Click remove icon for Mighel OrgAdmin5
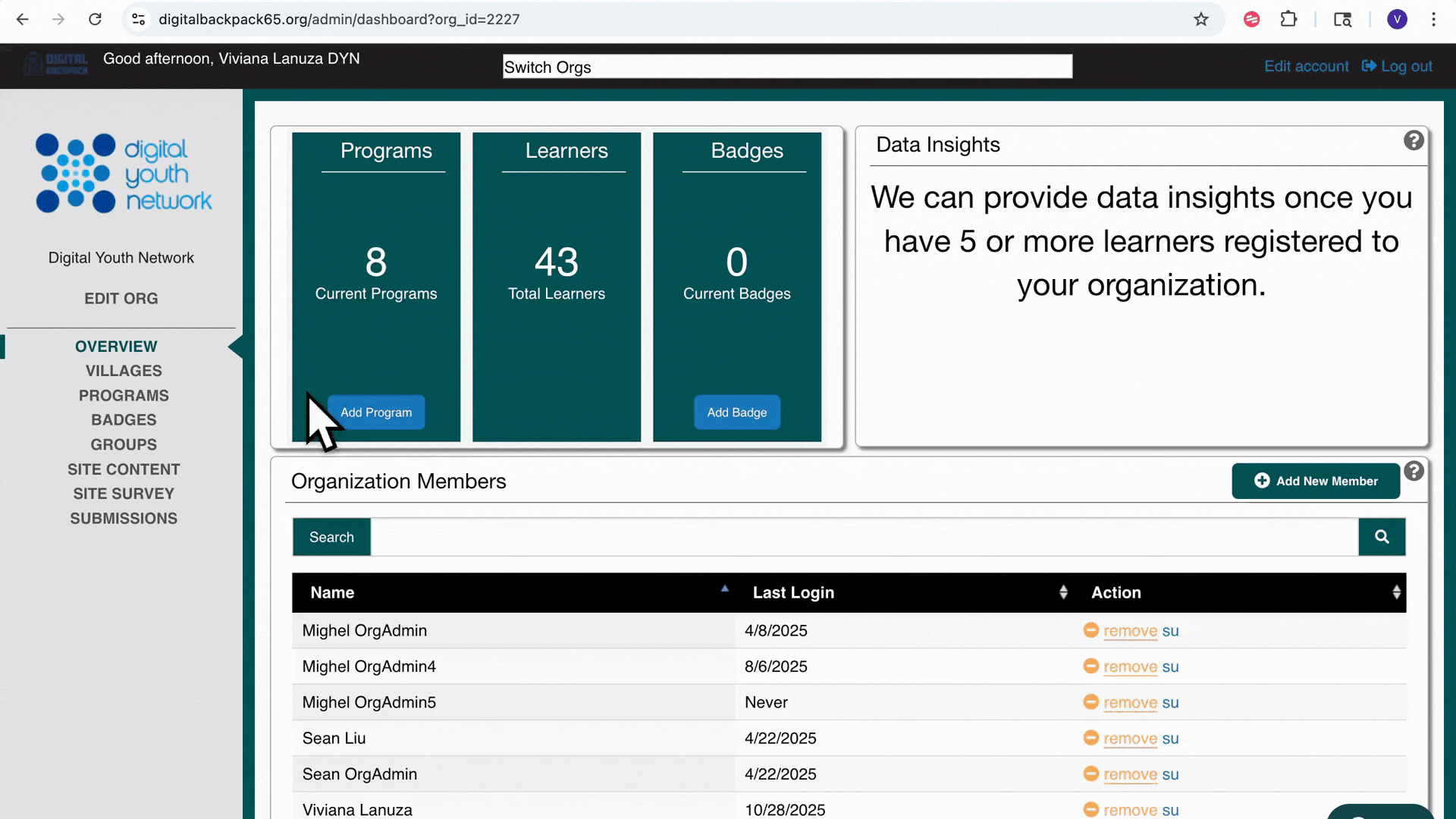 click(x=1090, y=701)
